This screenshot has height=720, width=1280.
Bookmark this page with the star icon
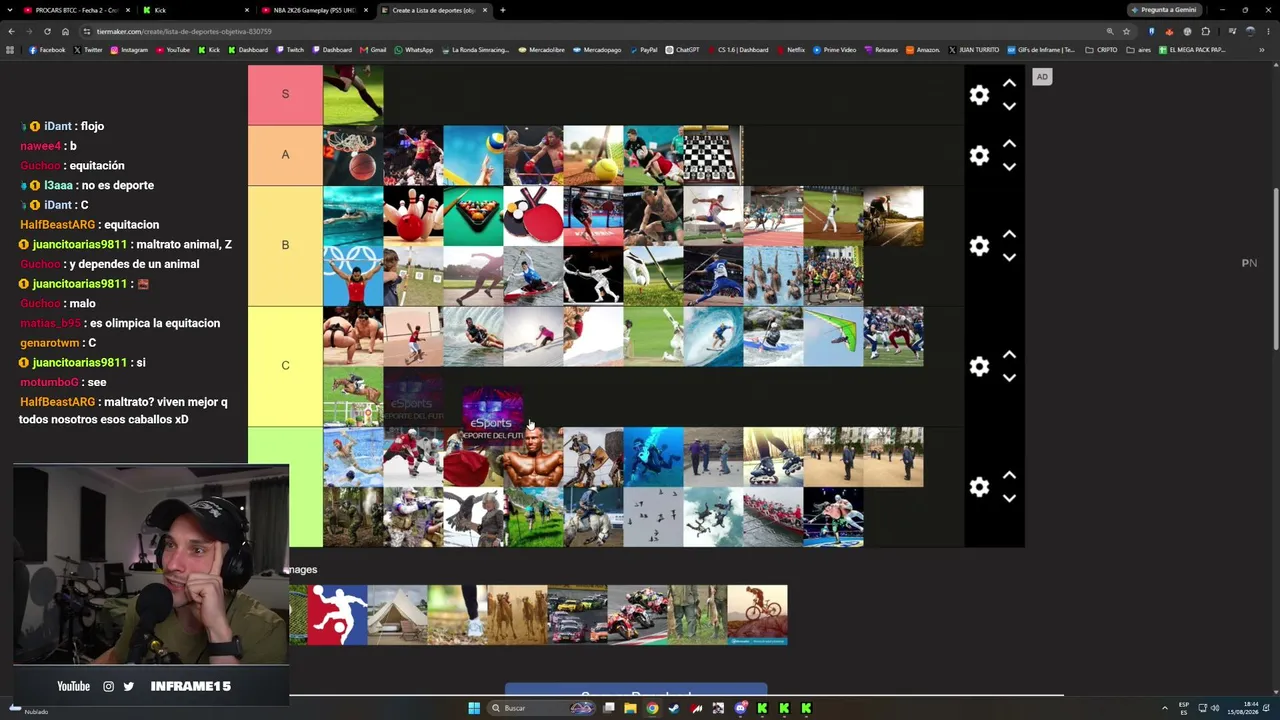point(1126,31)
